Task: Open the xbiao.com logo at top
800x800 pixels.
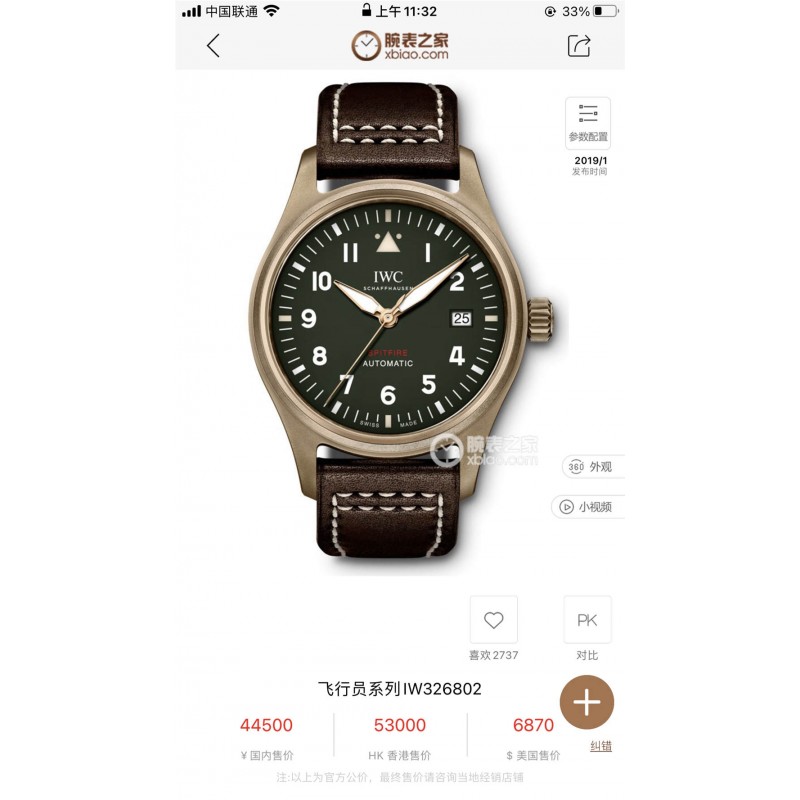Action: coord(400,45)
